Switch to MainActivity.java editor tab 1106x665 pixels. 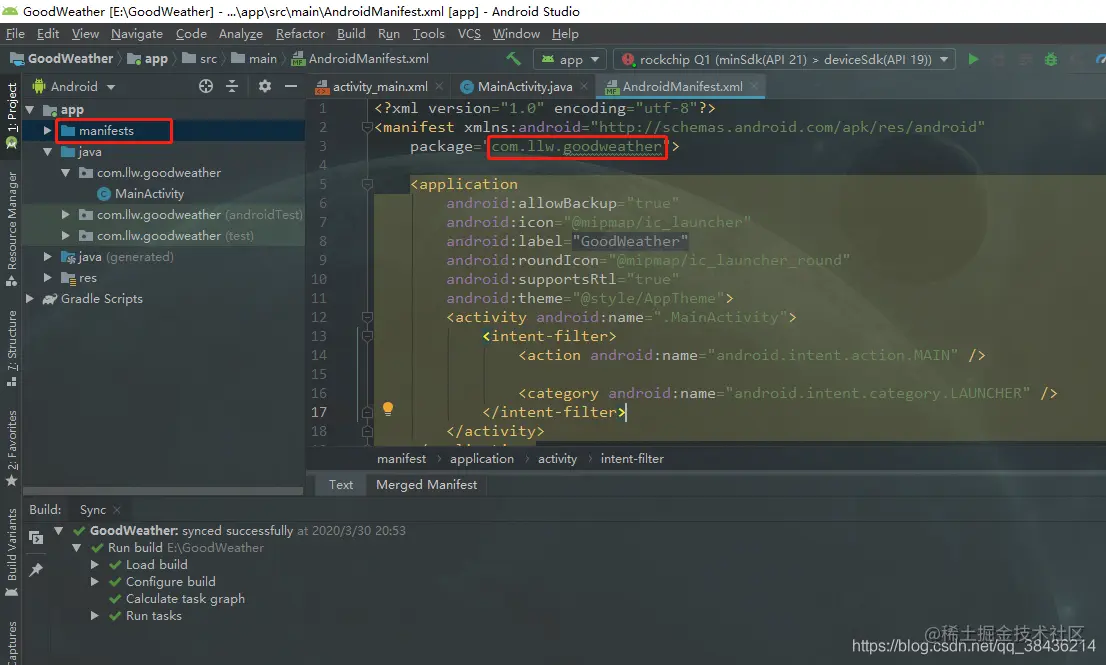click(x=525, y=87)
